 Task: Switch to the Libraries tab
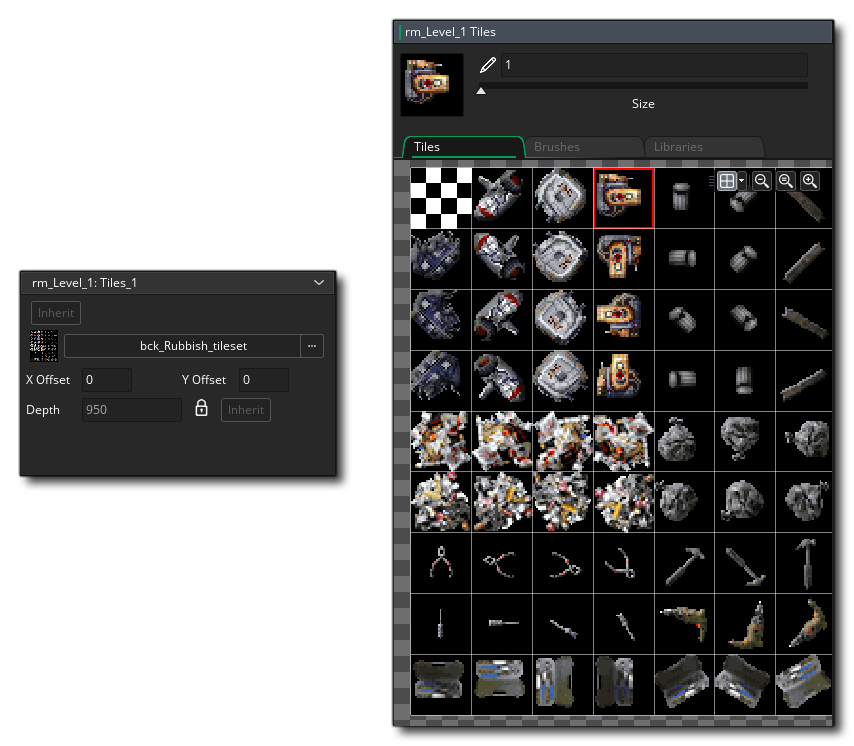(x=678, y=146)
